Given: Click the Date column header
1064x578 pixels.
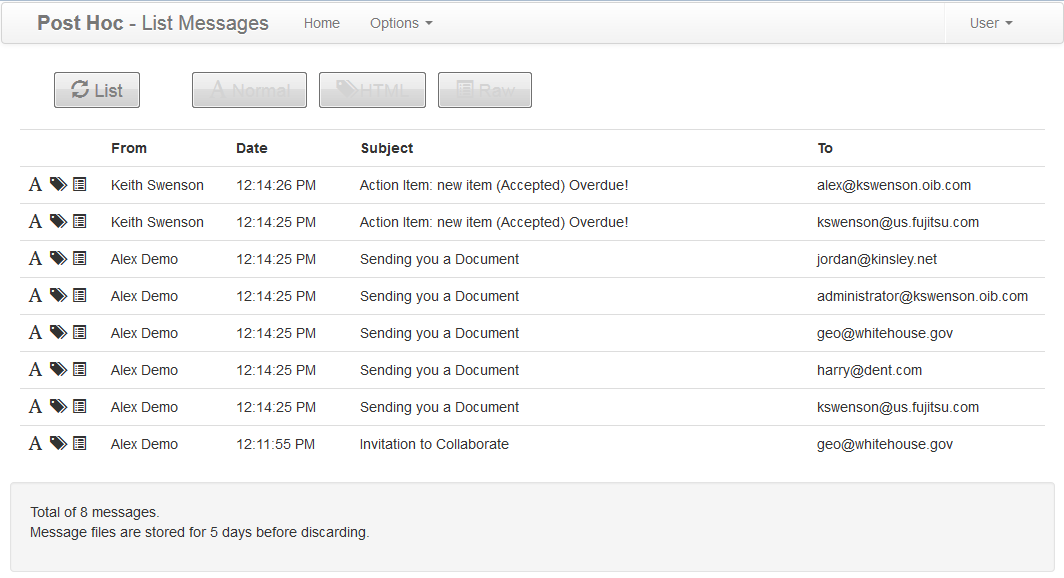Looking at the screenshot, I should pyautogui.click(x=252, y=148).
